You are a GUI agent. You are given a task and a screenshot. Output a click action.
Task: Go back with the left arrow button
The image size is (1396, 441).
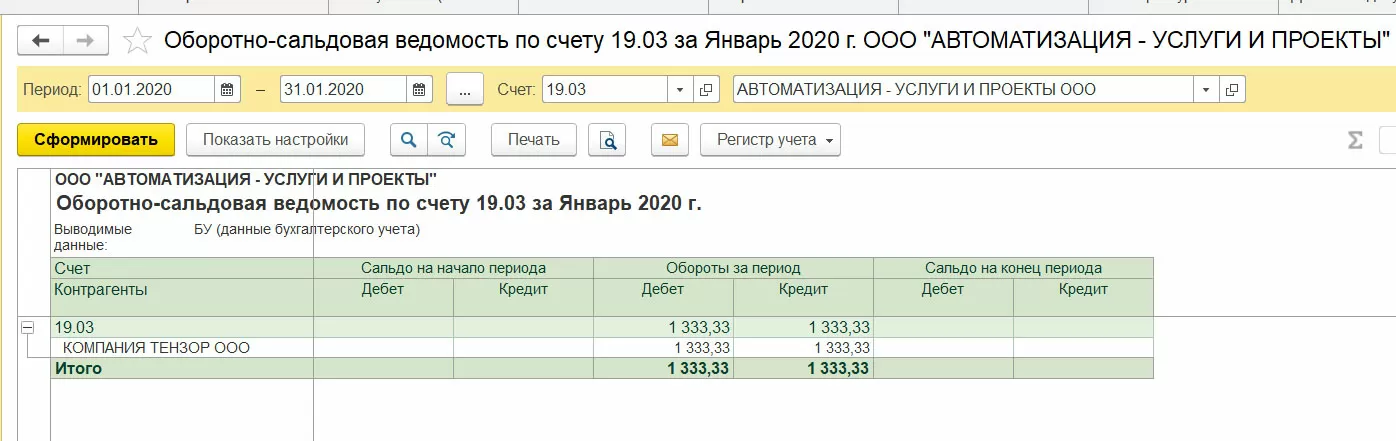pos(41,40)
